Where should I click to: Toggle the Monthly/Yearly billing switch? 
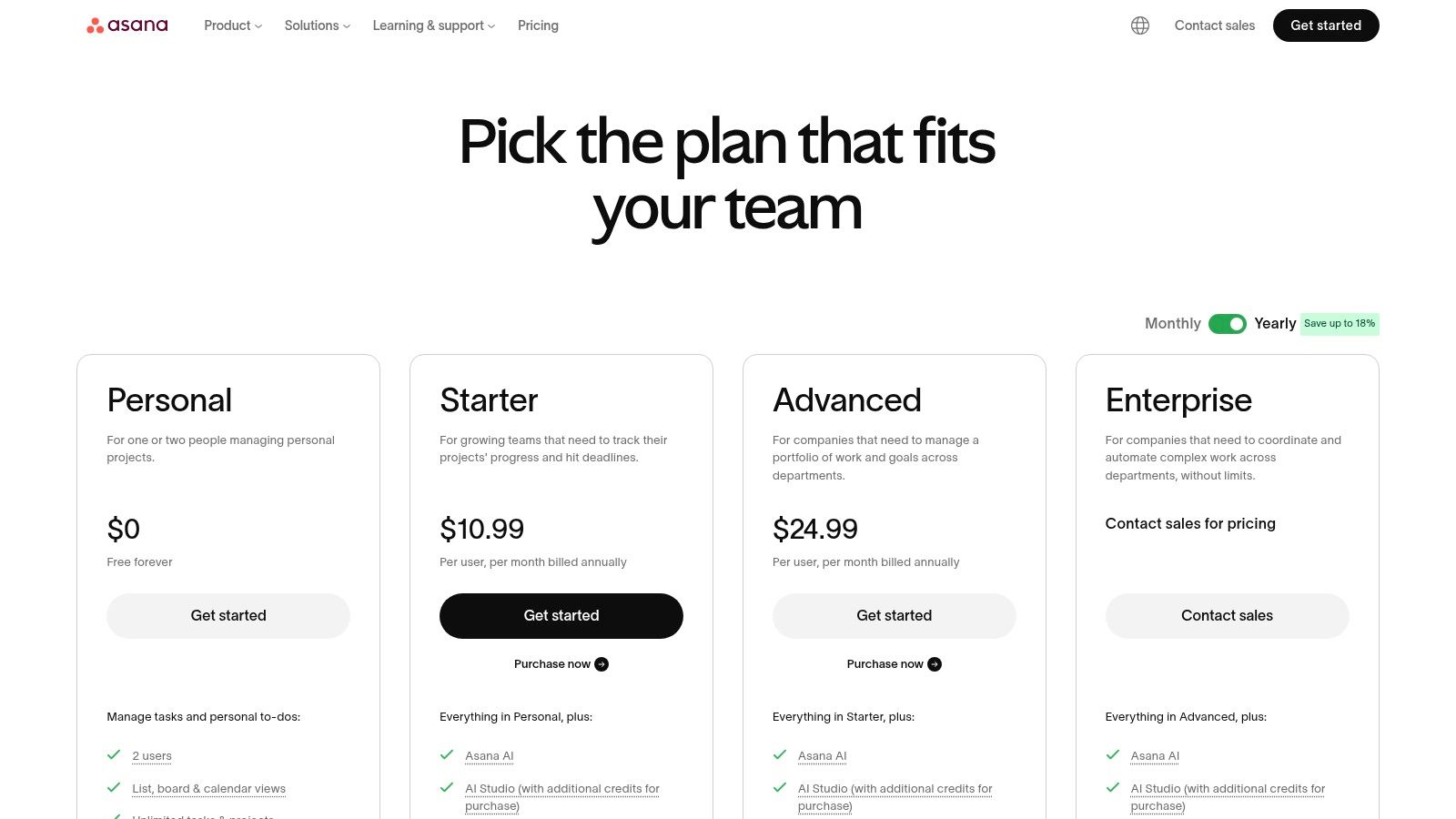tap(1228, 324)
